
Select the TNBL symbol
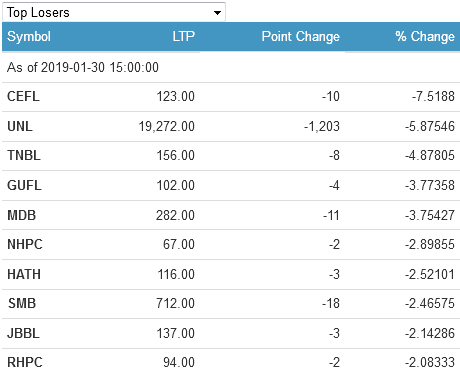click(24, 156)
